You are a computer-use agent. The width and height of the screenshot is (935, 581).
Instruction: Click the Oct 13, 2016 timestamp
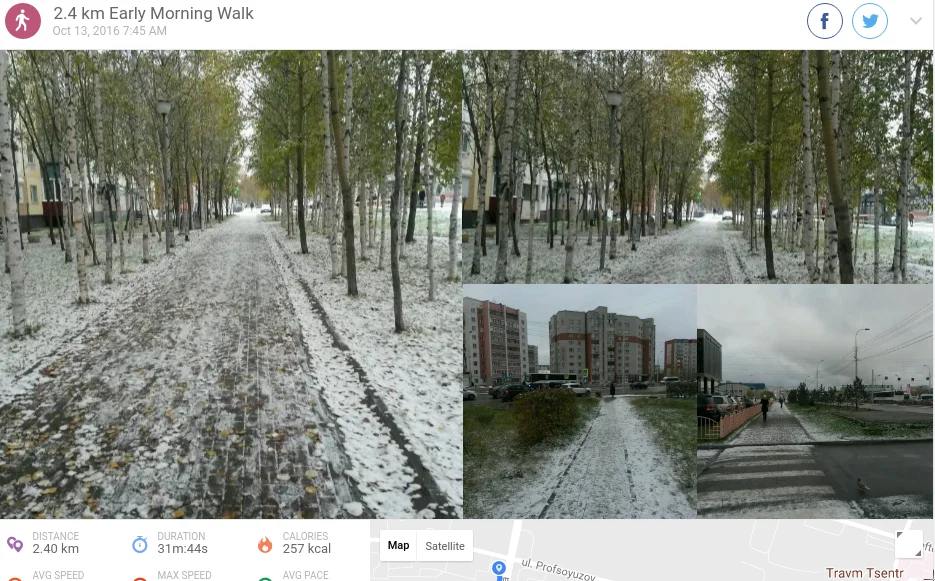[x=110, y=31]
